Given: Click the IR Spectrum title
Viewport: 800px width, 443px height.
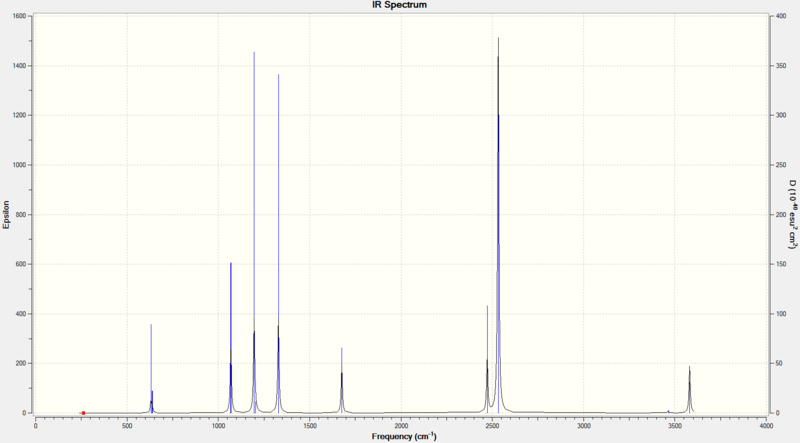Looking at the screenshot, I should (399, 5).
